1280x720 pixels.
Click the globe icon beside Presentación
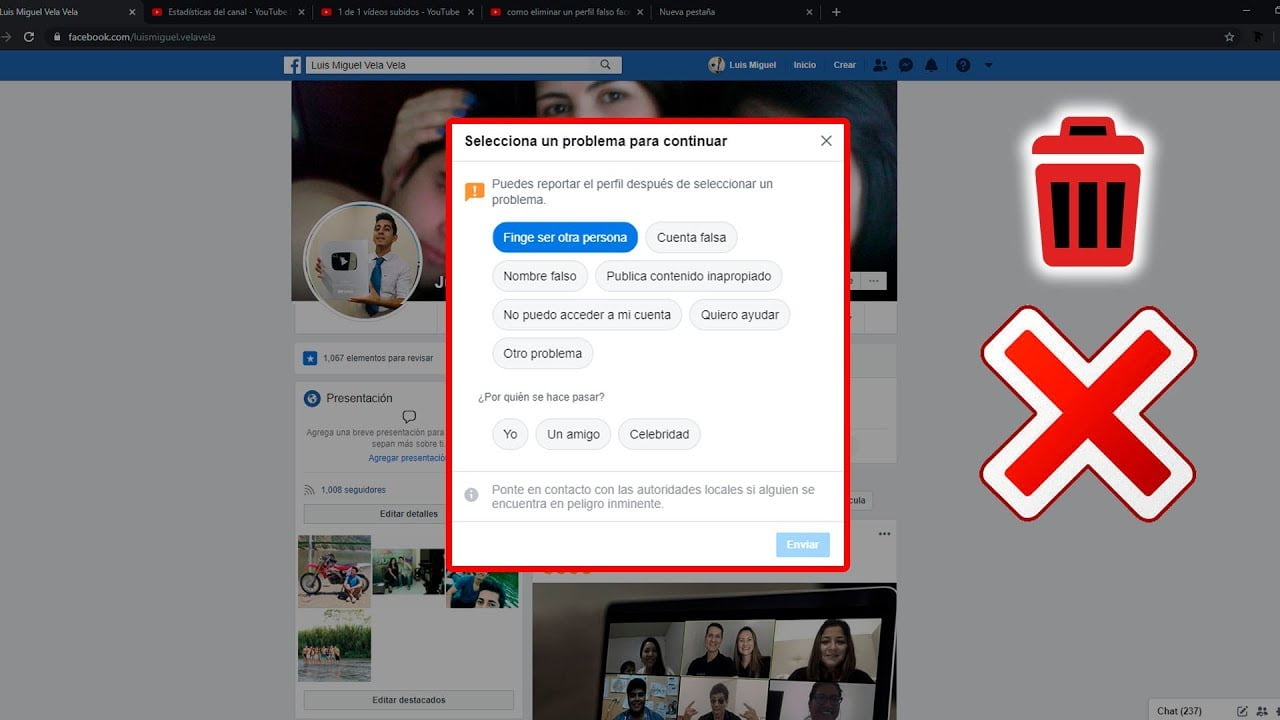pyautogui.click(x=312, y=398)
